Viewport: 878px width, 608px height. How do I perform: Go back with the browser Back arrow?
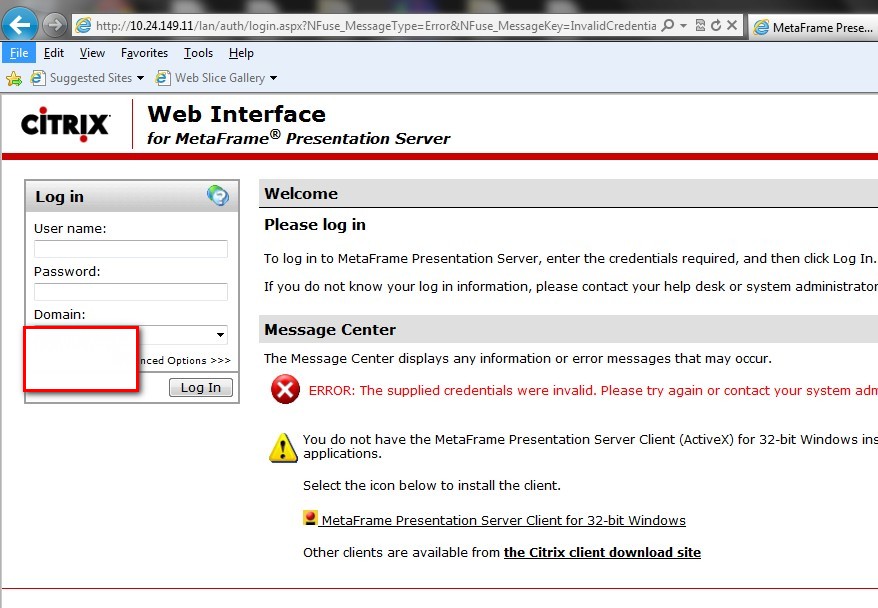(20, 25)
